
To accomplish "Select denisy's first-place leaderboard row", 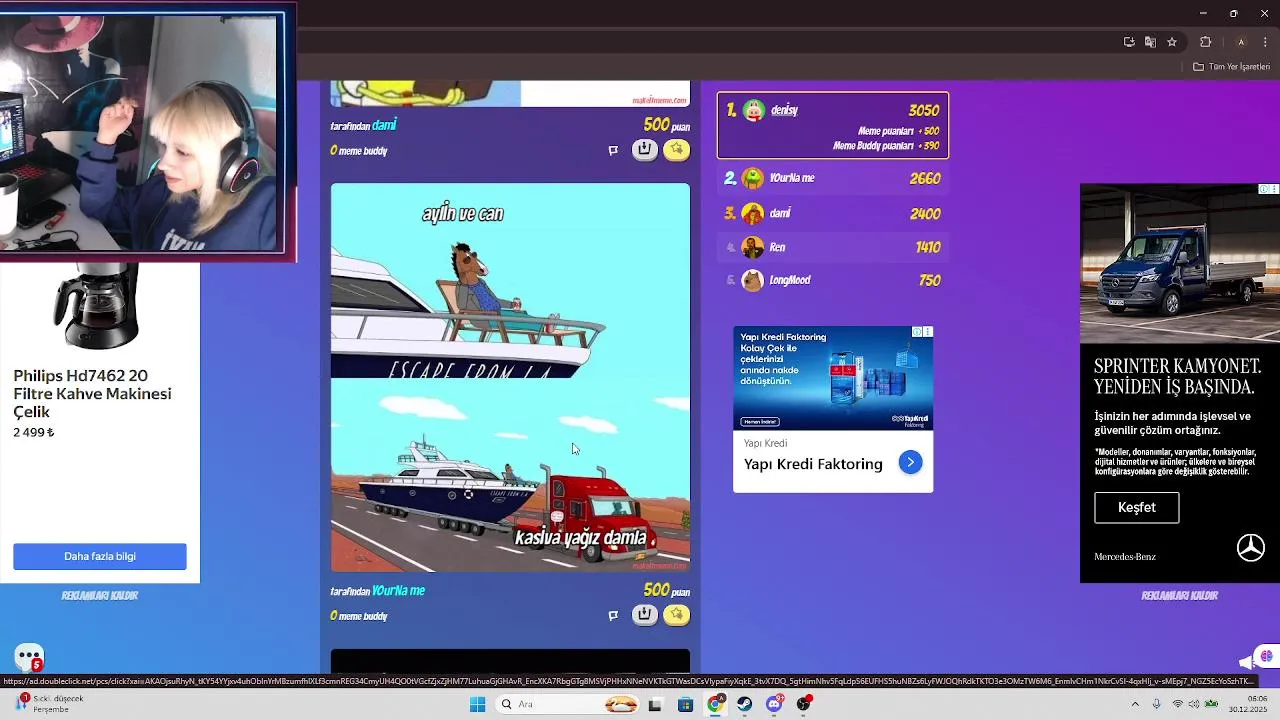I will pyautogui.click(x=833, y=125).
